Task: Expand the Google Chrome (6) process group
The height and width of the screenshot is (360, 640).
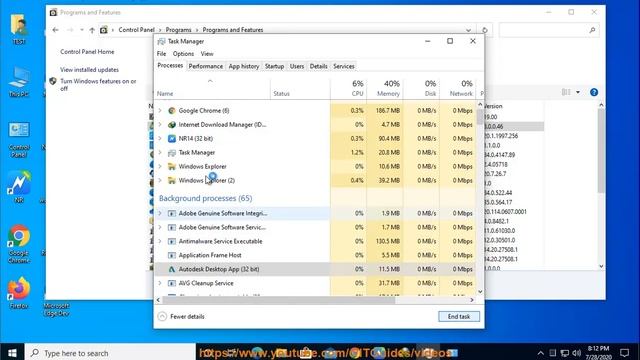Action: (160, 111)
